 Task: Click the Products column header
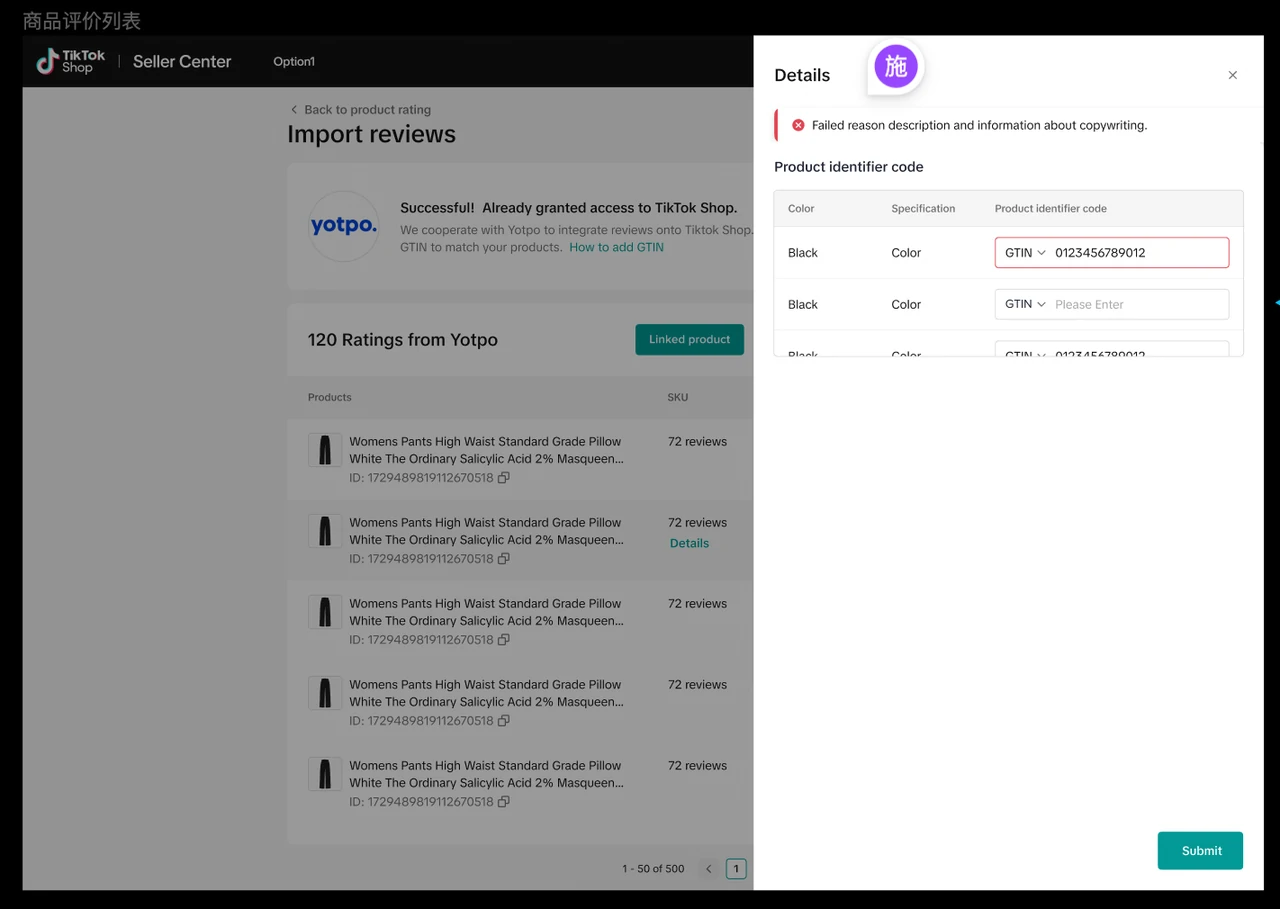point(330,397)
